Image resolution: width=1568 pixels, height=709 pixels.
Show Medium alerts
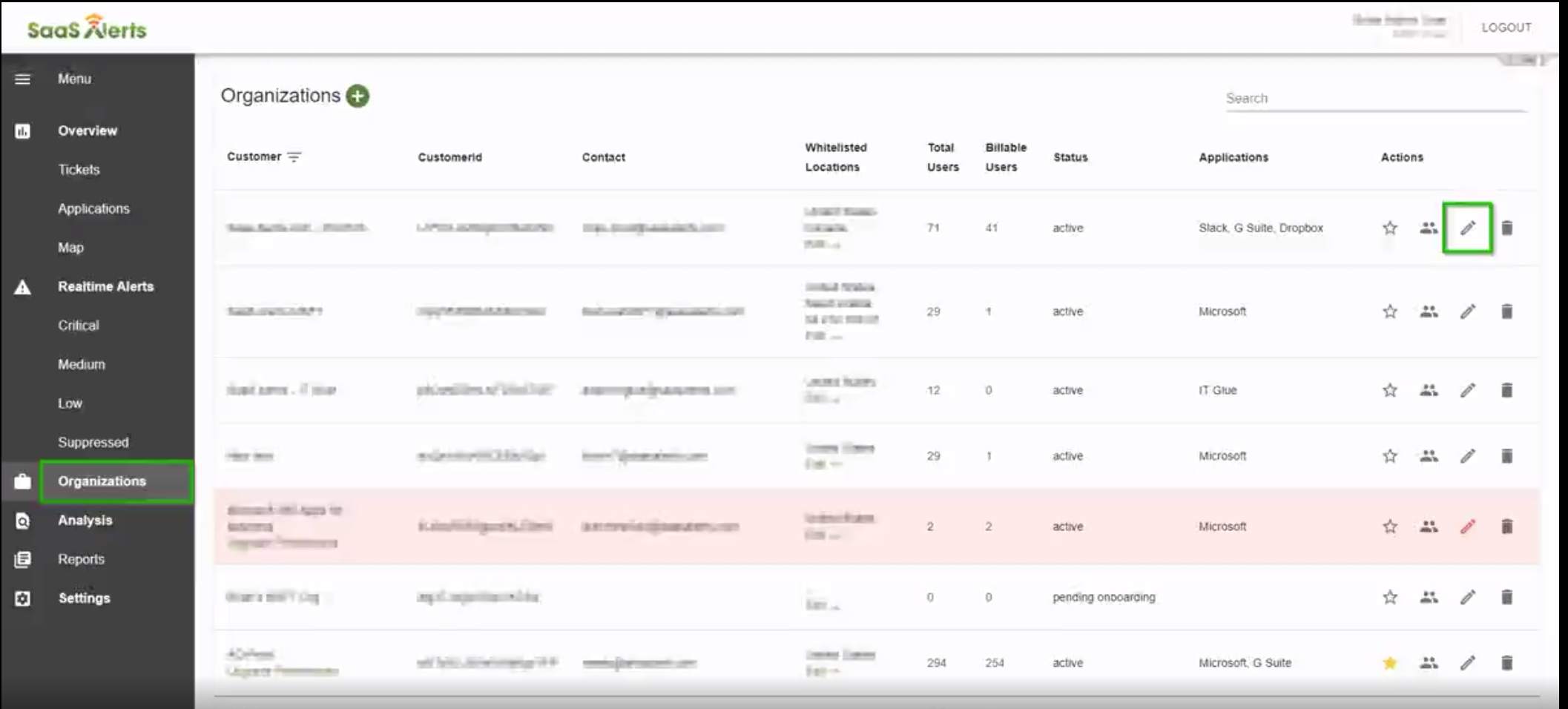coord(82,364)
